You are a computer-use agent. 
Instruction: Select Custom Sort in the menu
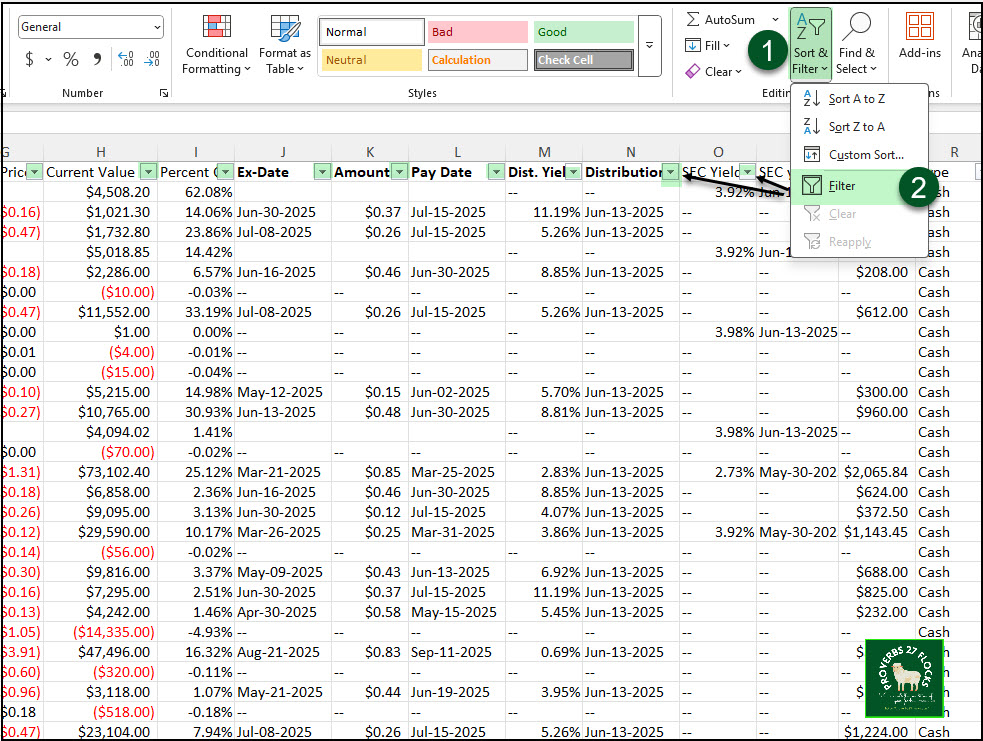point(865,155)
